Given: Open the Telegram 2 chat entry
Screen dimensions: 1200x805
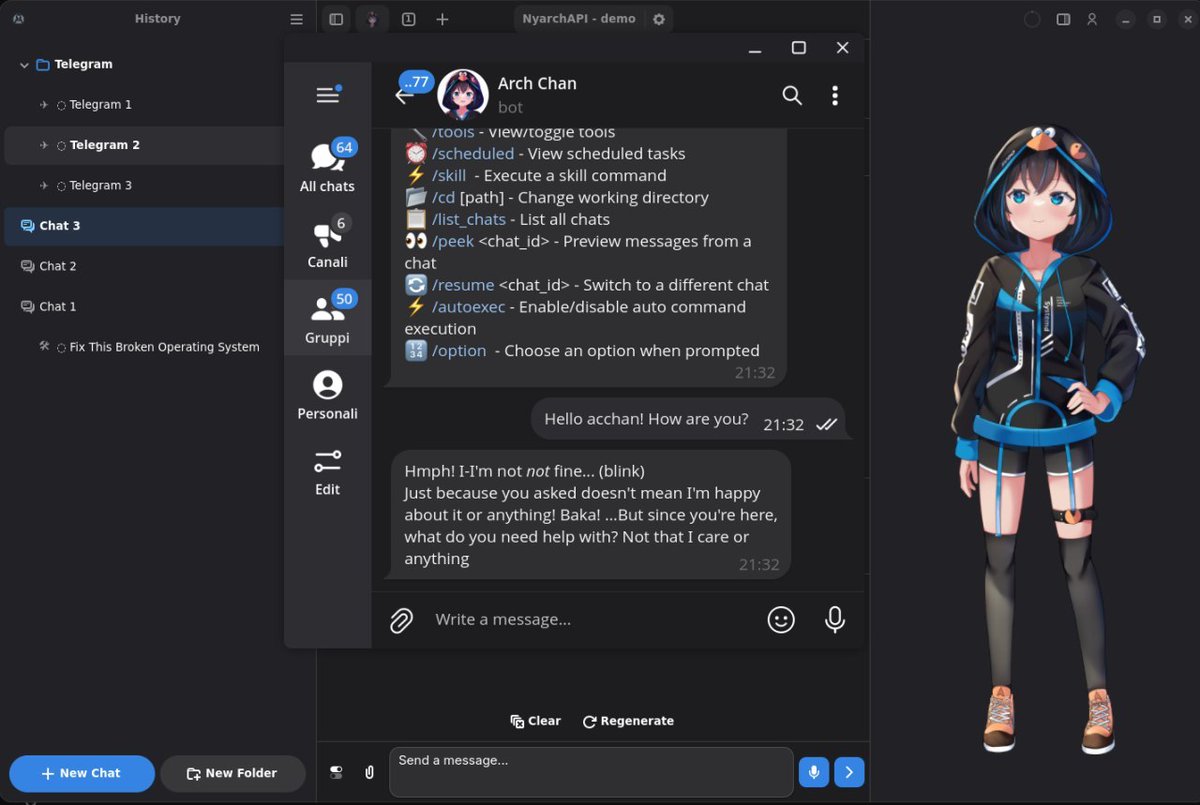Looking at the screenshot, I should tap(104, 145).
